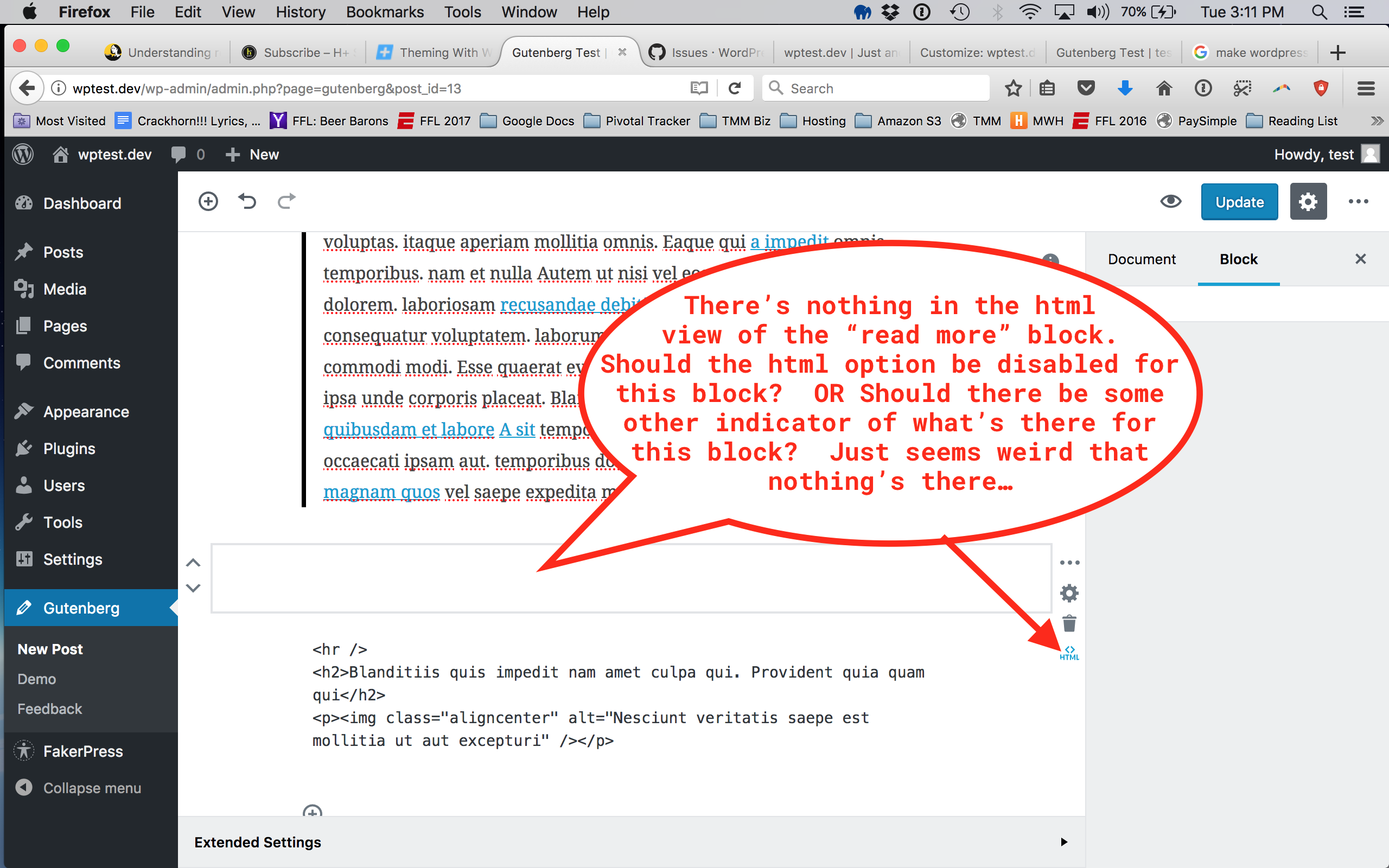Viewport: 1389px width, 868px height.
Task: Switch to the Document tab
Action: [x=1141, y=259]
